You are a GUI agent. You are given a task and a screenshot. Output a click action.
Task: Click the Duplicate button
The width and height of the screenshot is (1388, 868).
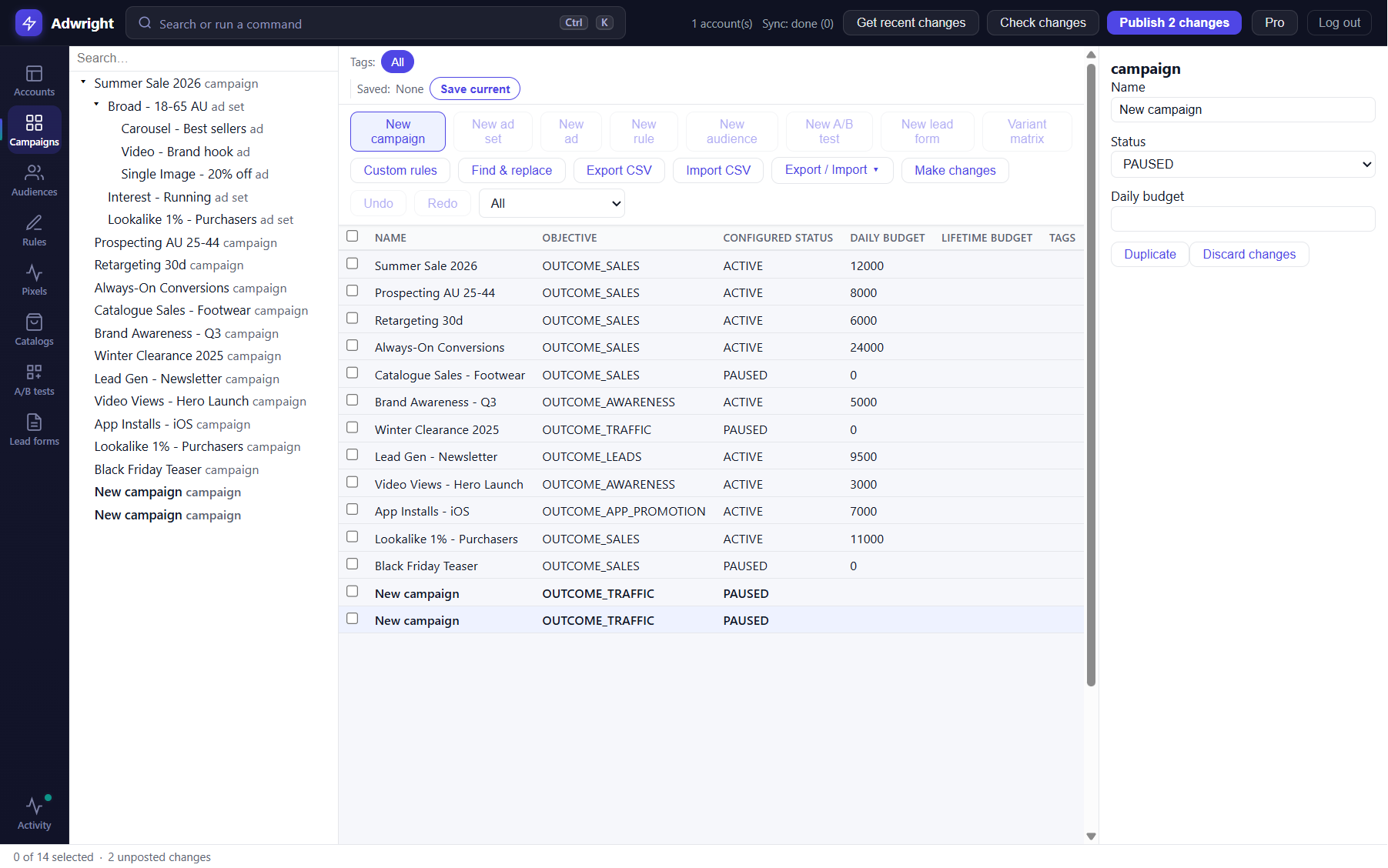click(x=1149, y=254)
